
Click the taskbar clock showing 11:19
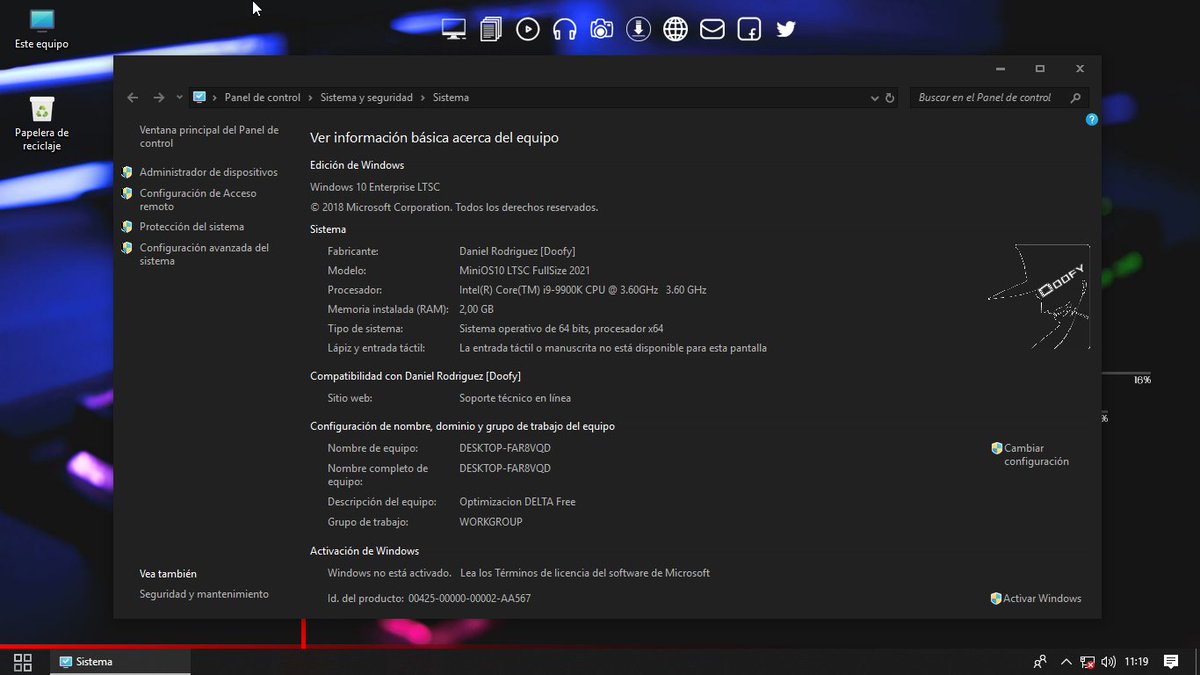point(1136,662)
